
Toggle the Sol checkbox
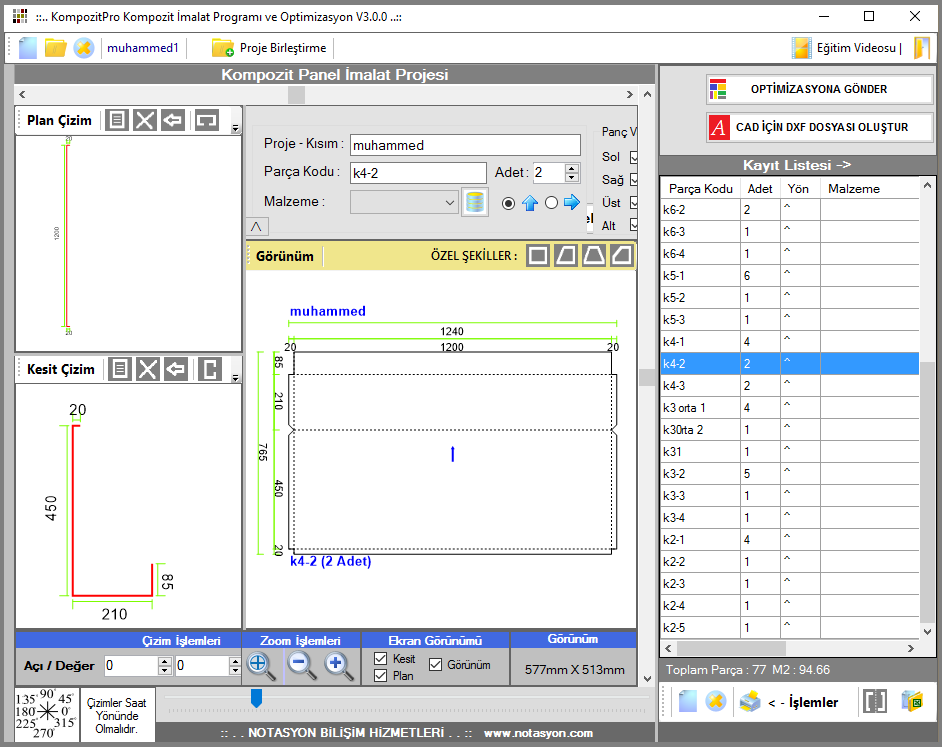(x=633, y=157)
